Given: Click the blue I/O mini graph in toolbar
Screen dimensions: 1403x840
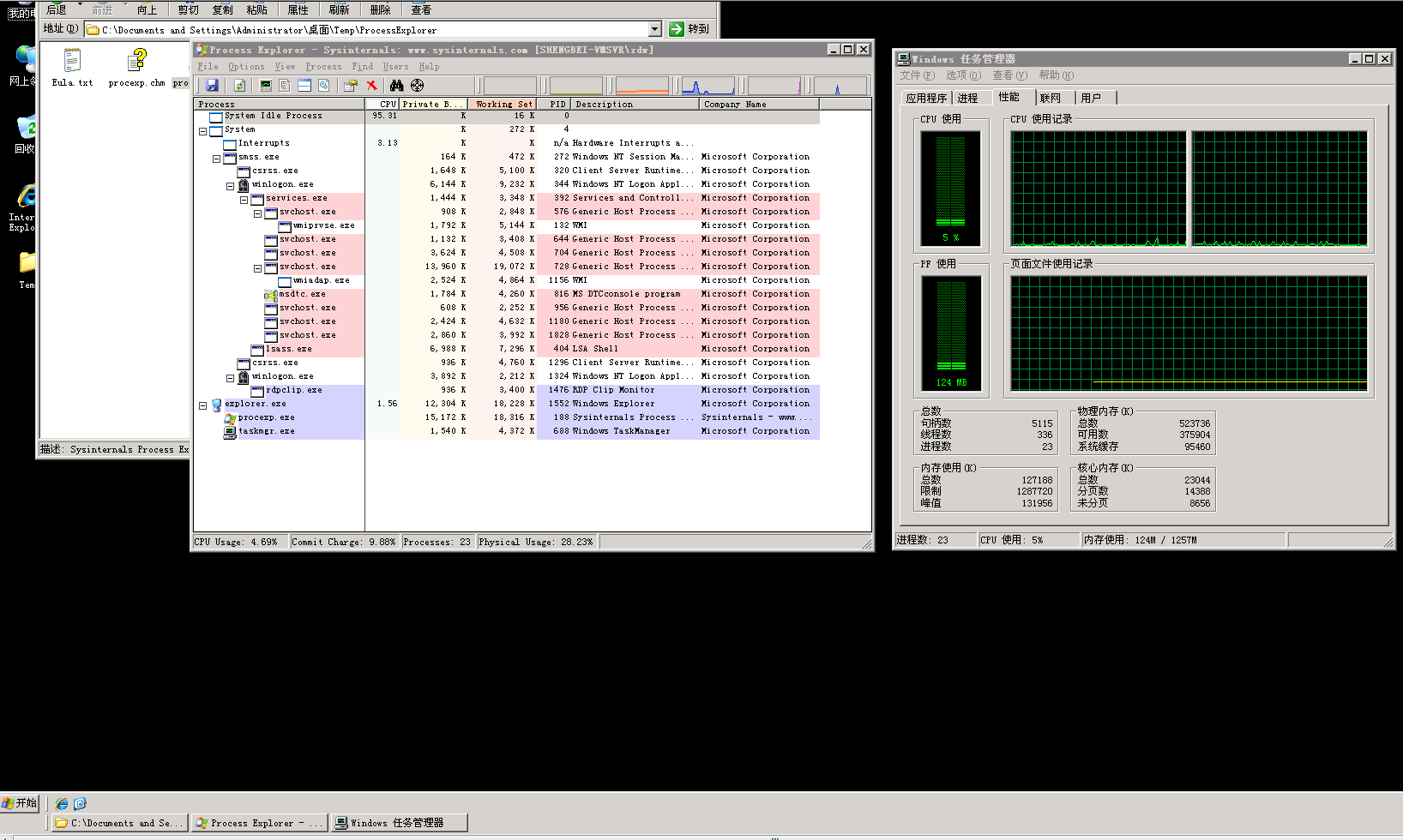Looking at the screenshot, I should (708, 86).
